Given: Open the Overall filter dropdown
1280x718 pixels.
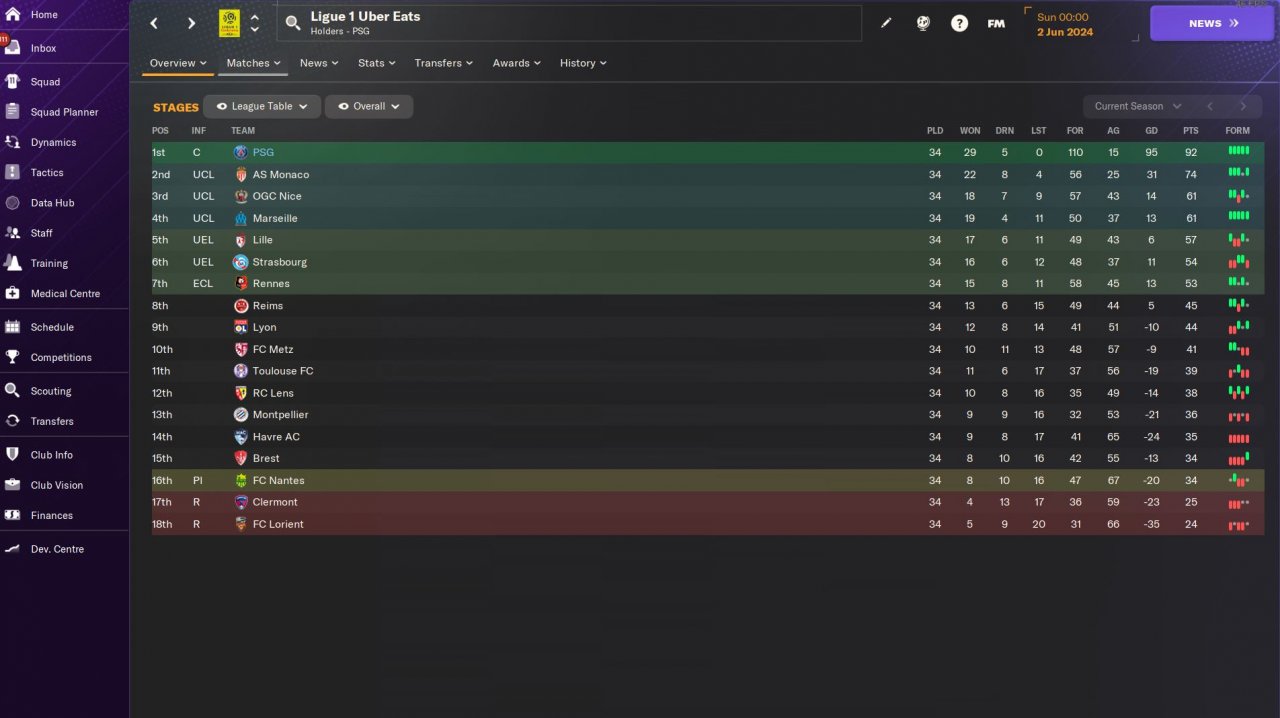Looking at the screenshot, I should (x=369, y=106).
